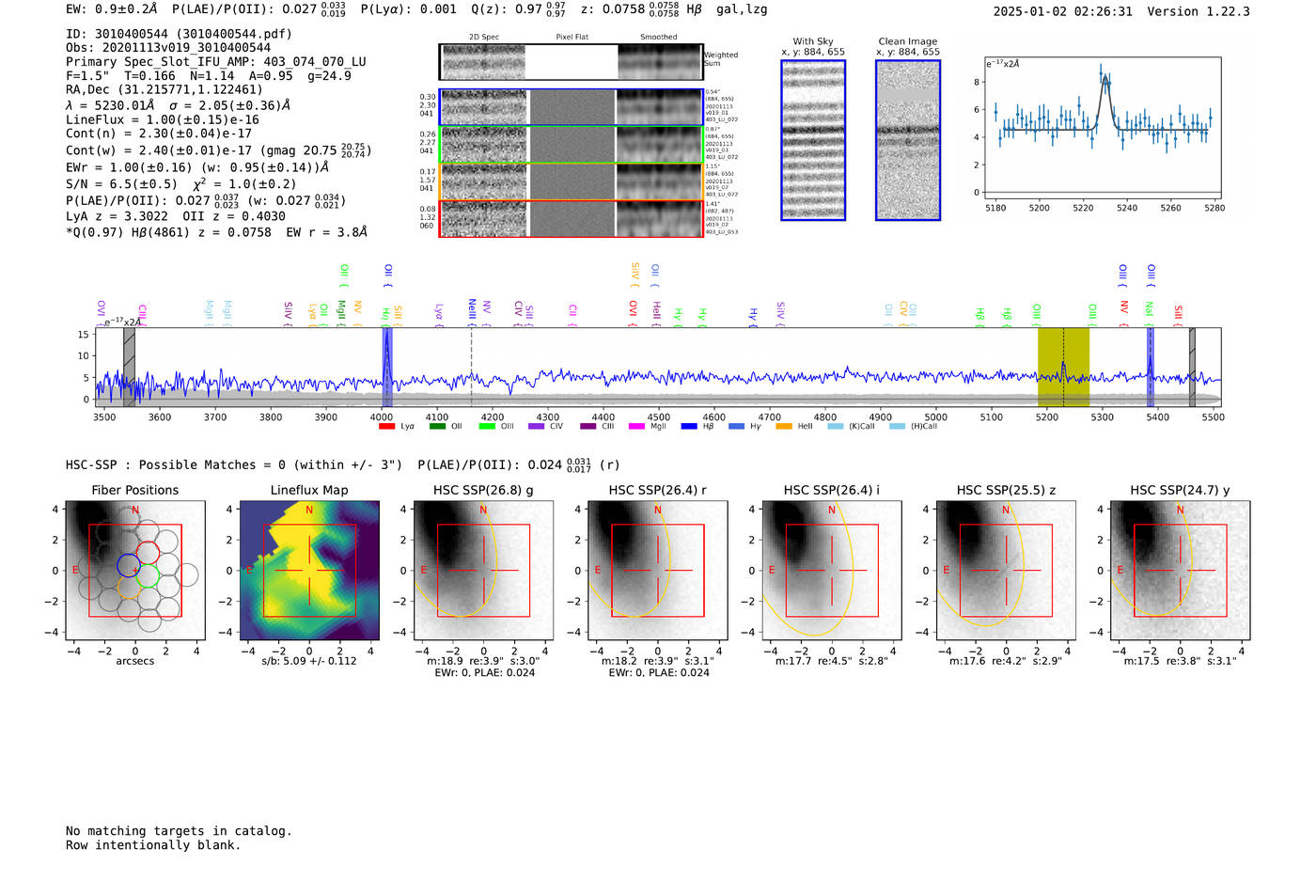Click the OII dark green legend swatch
1316x896 pixels.
point(437,427)
